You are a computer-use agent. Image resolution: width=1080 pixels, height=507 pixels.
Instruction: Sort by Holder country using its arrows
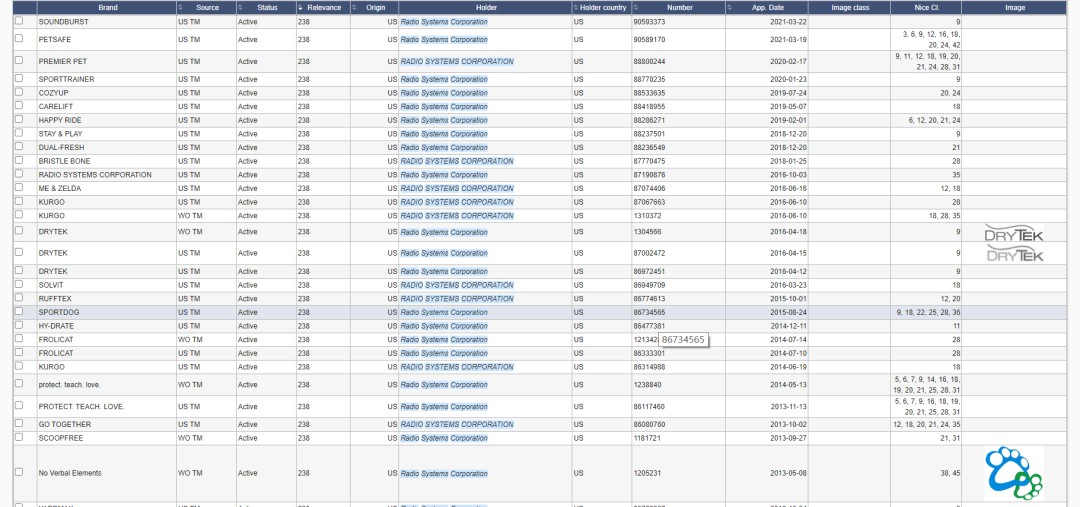click(576, 8)
